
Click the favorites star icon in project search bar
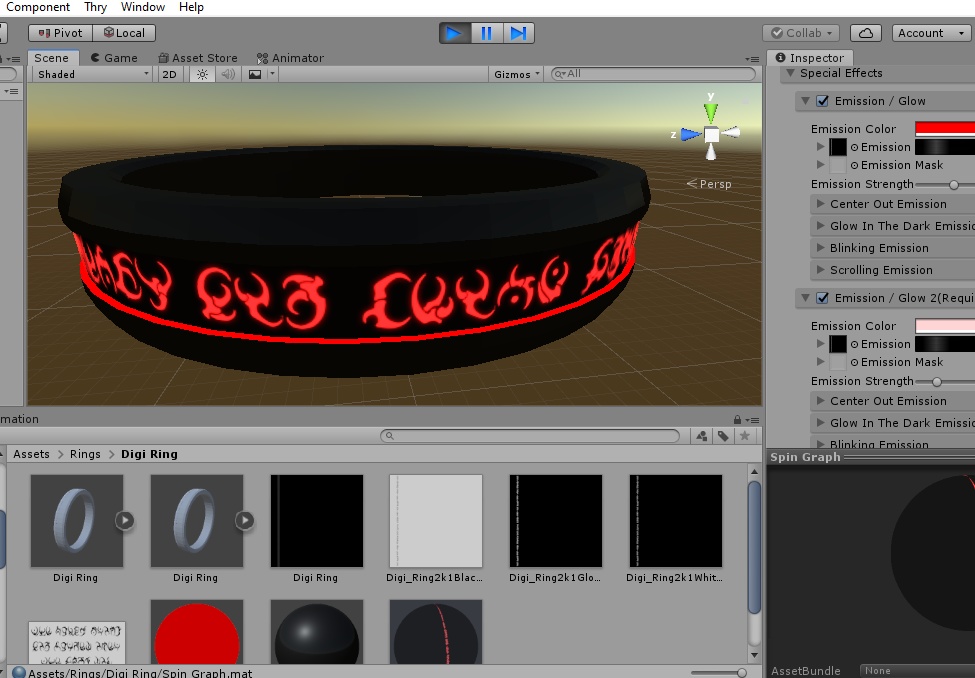pos(746,435)
